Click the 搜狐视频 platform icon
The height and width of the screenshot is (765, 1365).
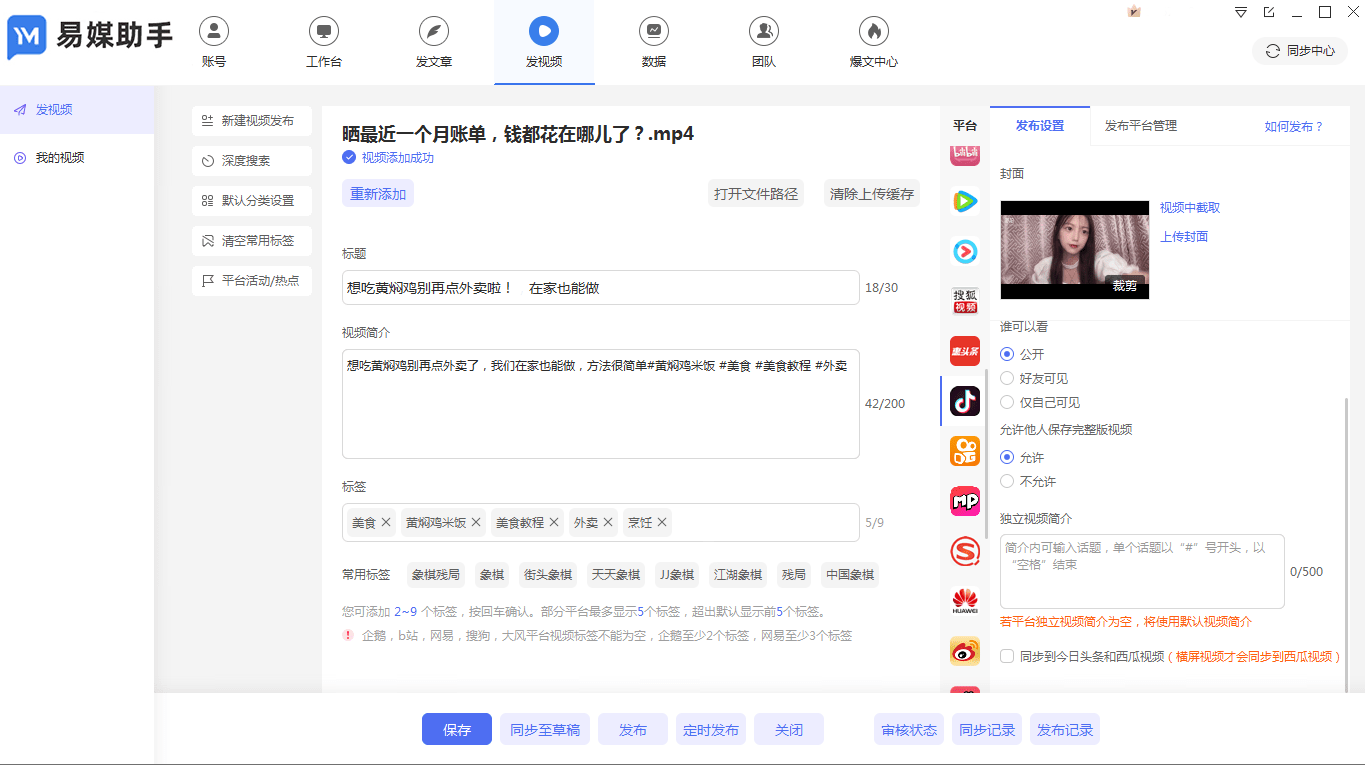click(x=964, y=301)
